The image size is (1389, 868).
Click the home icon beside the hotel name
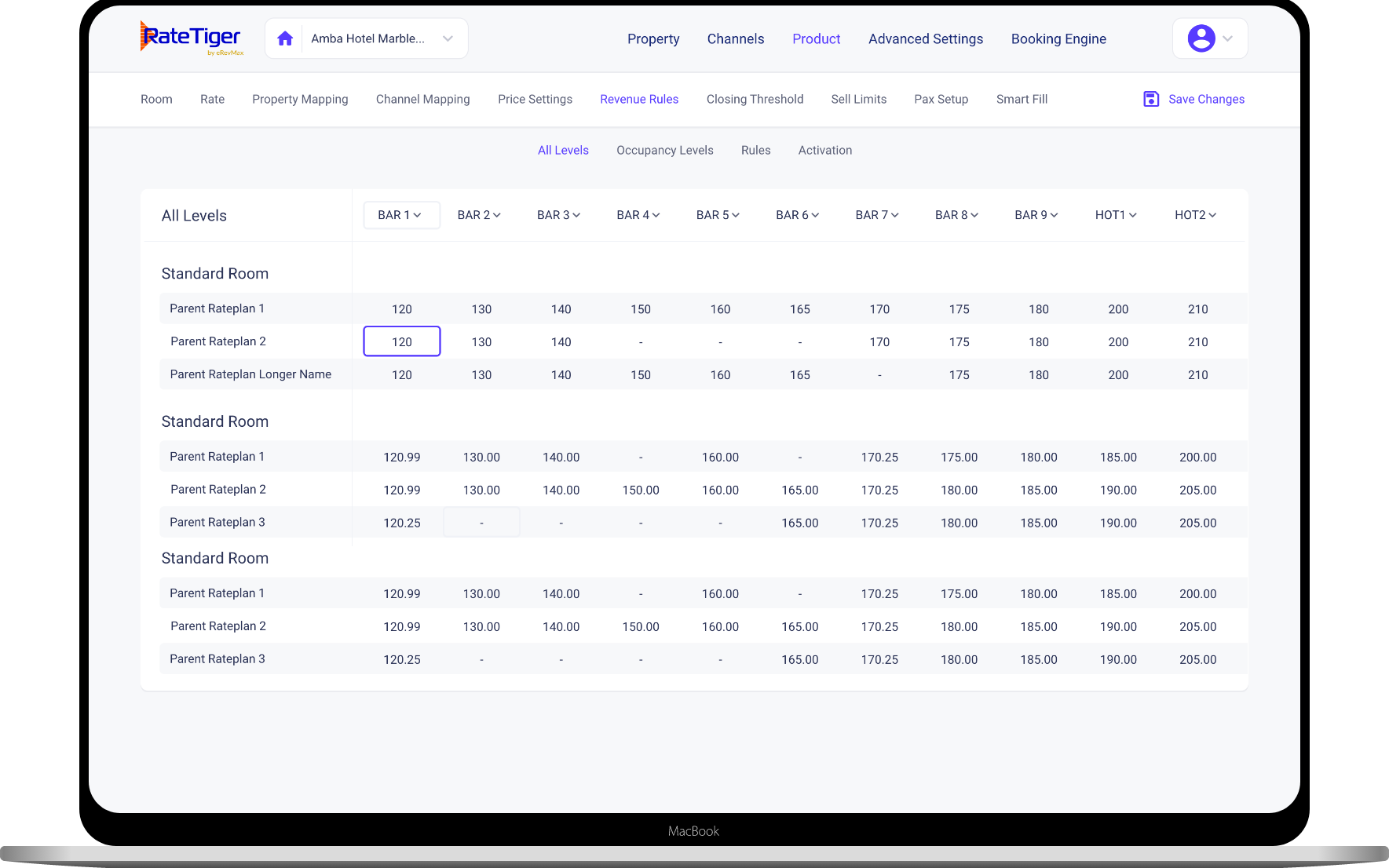point(285,38)
